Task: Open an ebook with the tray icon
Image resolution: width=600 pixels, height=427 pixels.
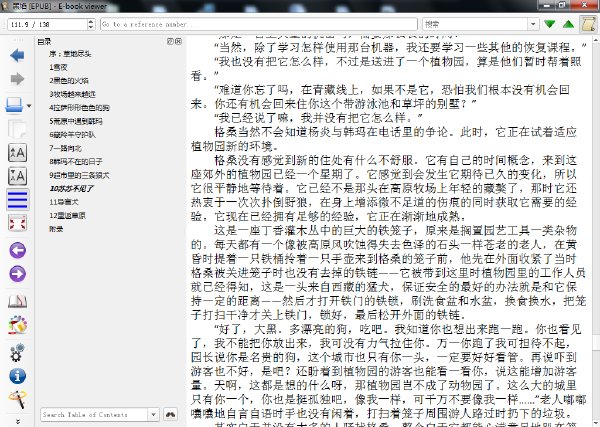Action: (x=14, y=105)
